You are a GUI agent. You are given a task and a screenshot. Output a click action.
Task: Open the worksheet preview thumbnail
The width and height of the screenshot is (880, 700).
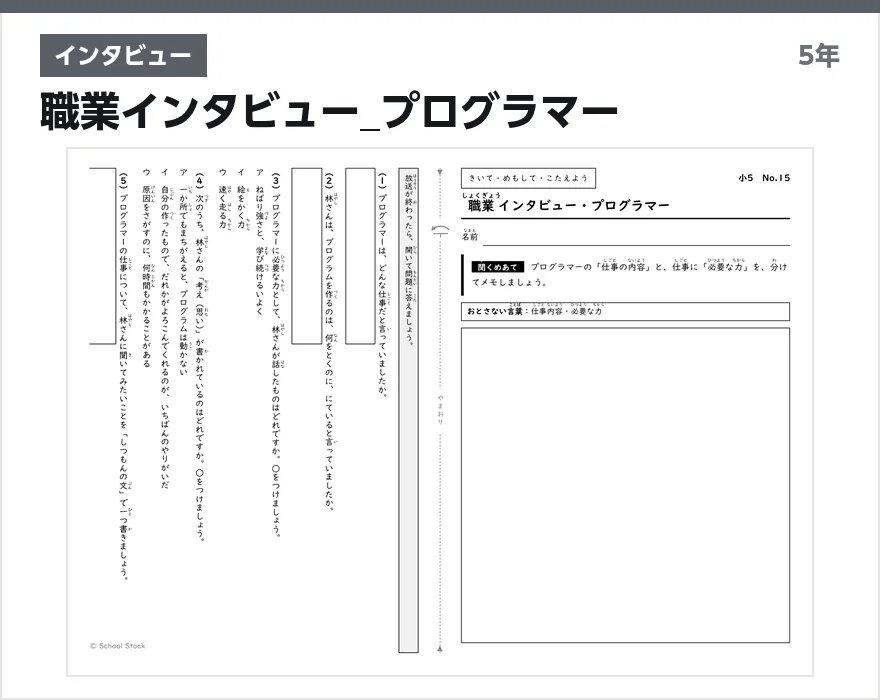[439, 412]
